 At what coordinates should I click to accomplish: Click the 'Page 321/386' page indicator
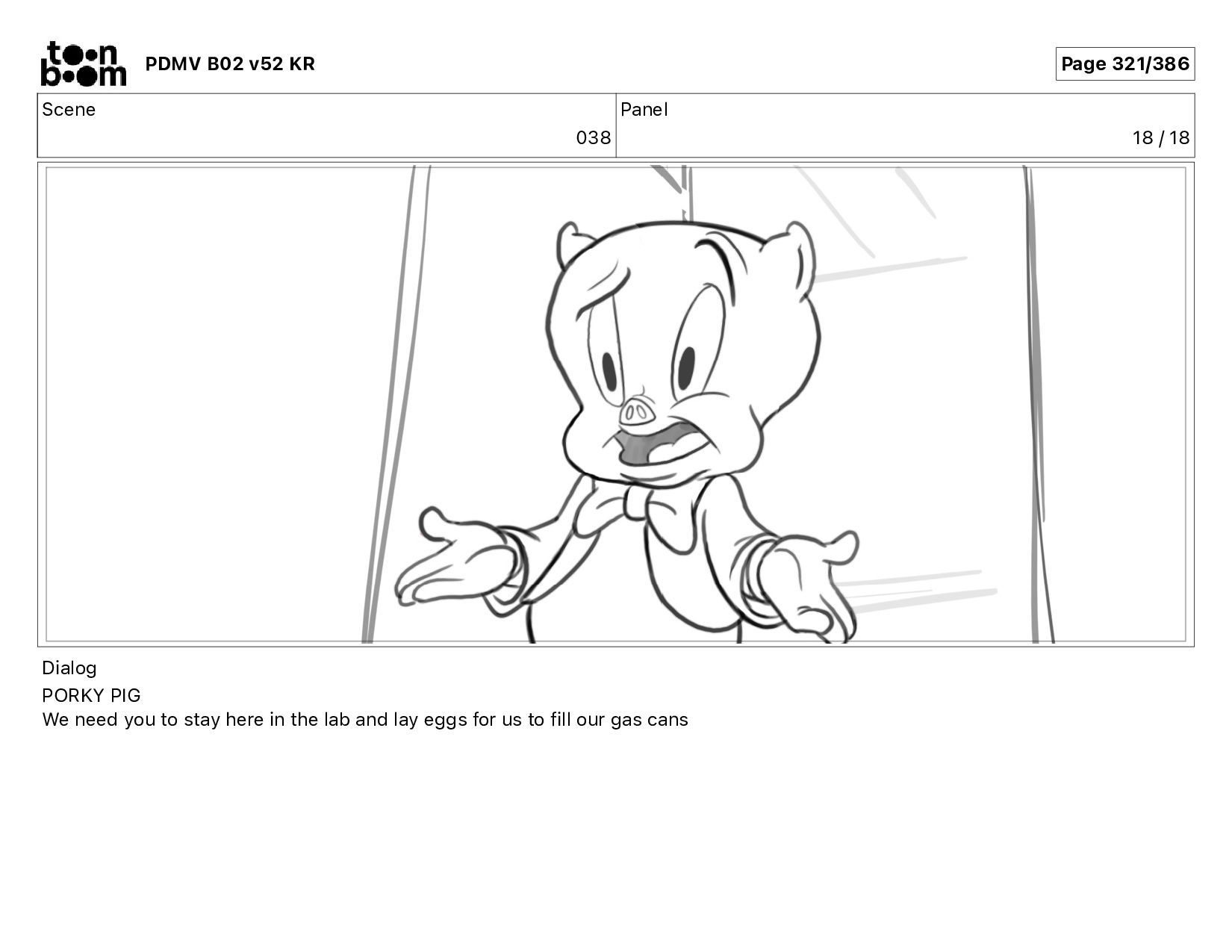pos(1124,63)
